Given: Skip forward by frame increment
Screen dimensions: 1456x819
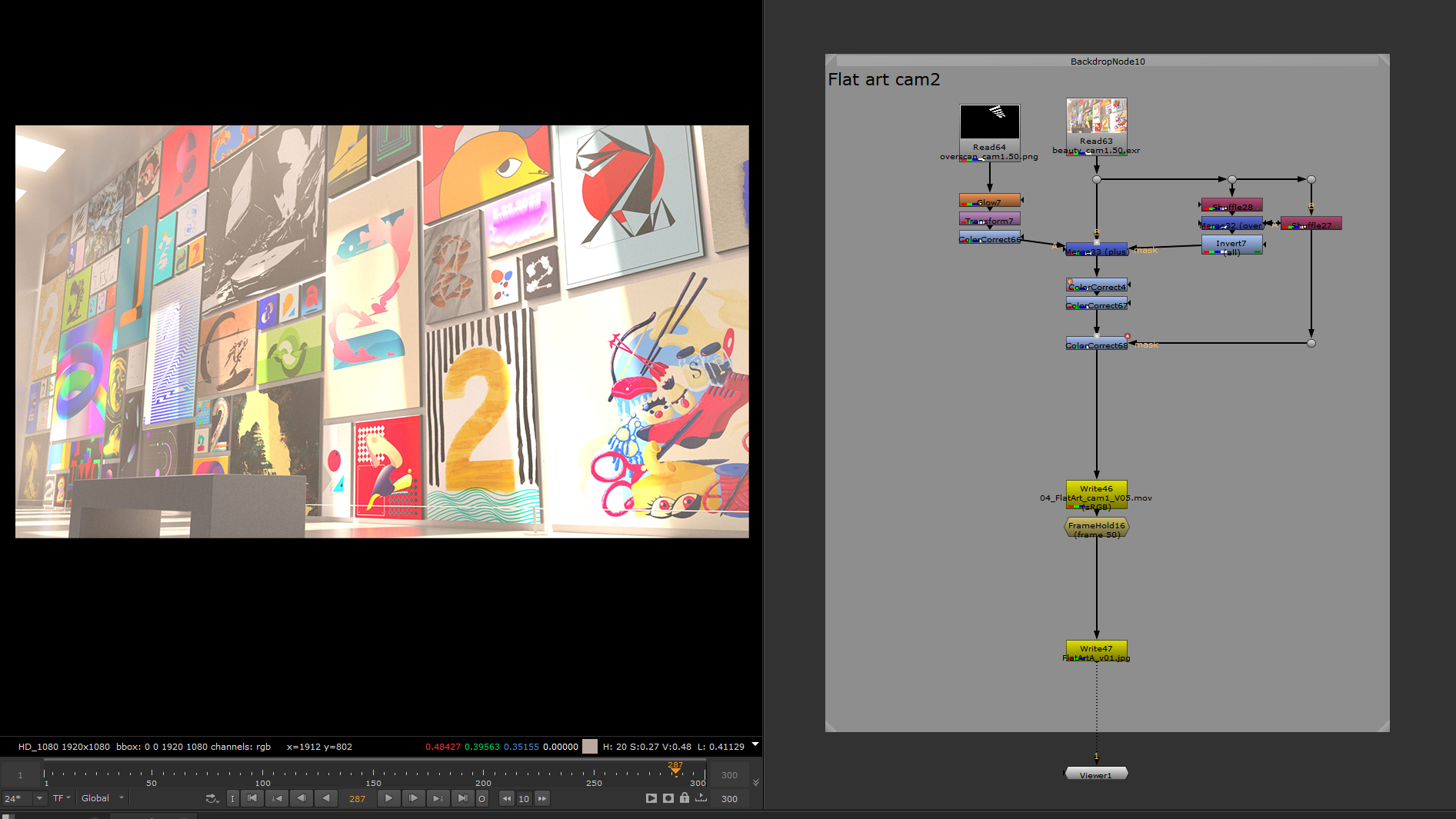Looking at the screenshot, I should pos(542,798).
